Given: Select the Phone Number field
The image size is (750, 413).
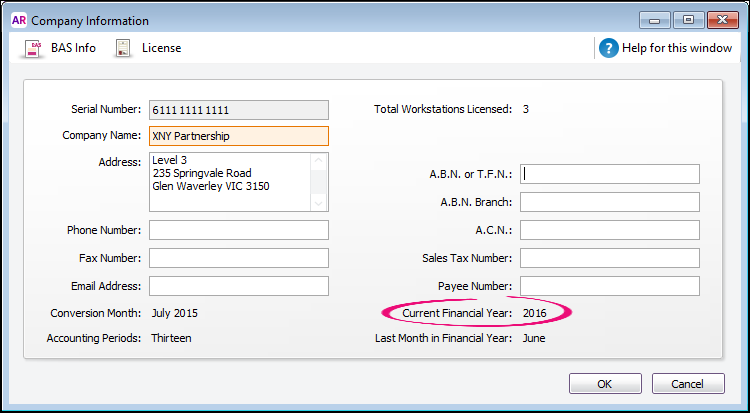Looking at the screenshot, I should 238,230.
